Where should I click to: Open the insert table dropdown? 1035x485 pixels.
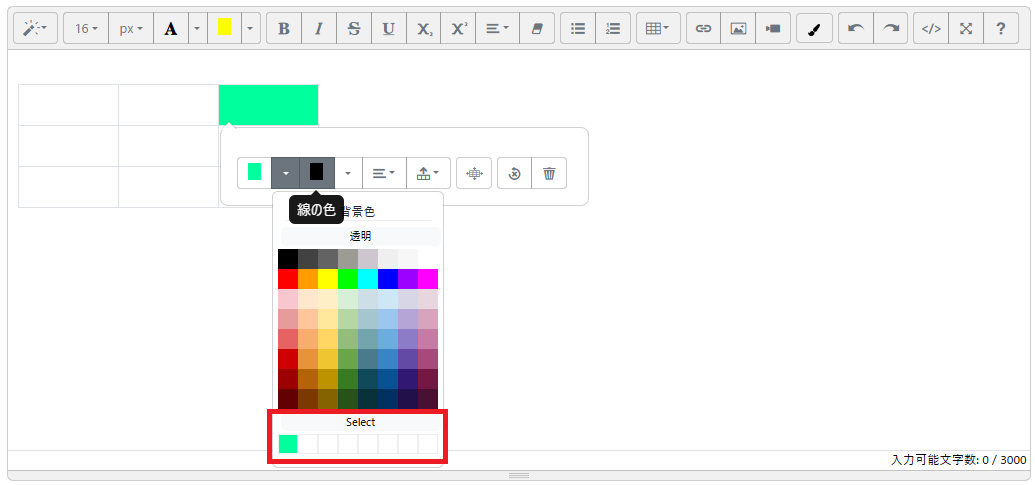point(657,29)
